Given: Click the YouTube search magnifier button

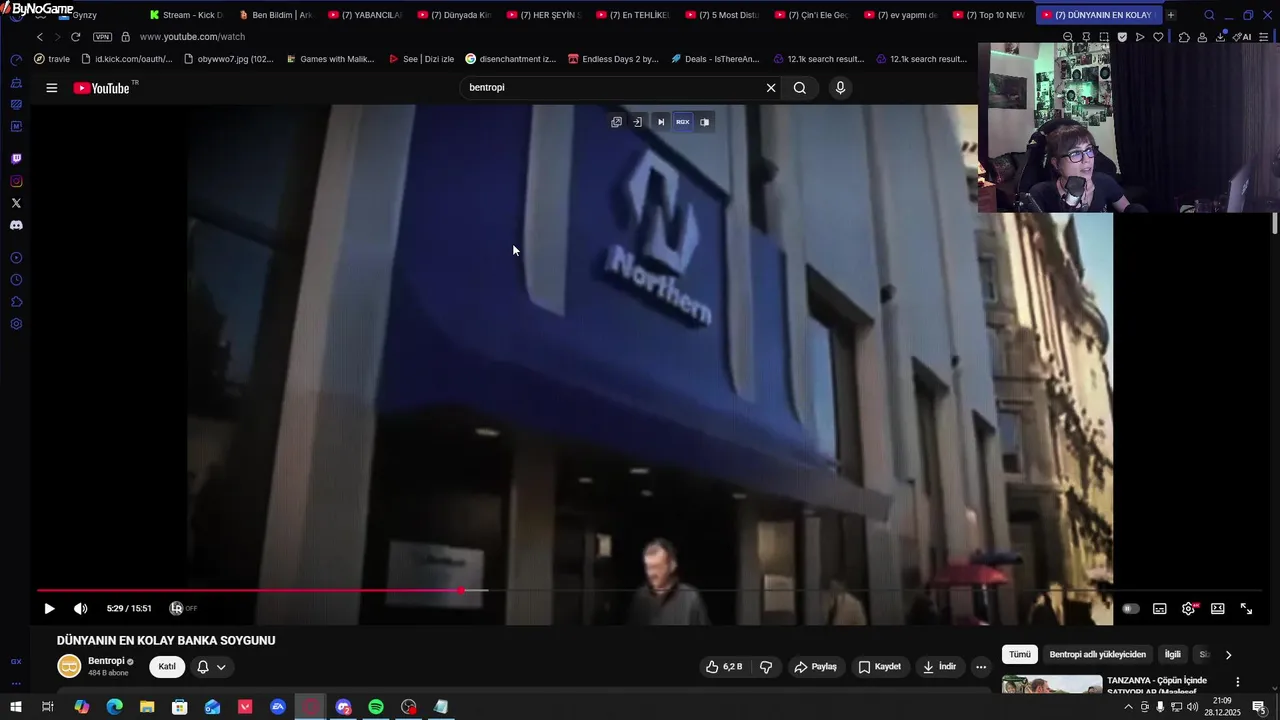Looking at the screenshot, I should point(800,88).
